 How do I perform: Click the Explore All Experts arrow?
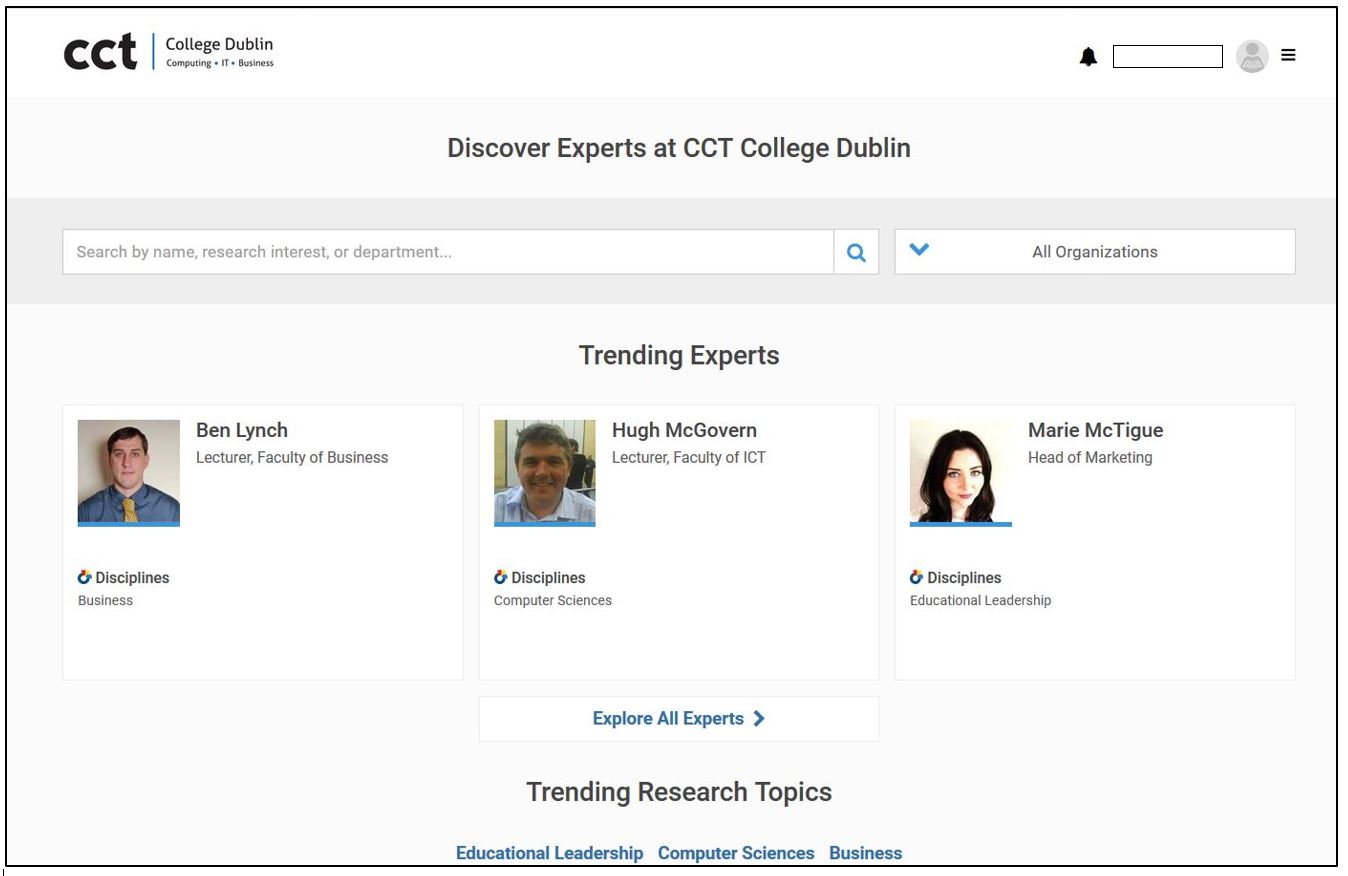(x=759, y=718)
